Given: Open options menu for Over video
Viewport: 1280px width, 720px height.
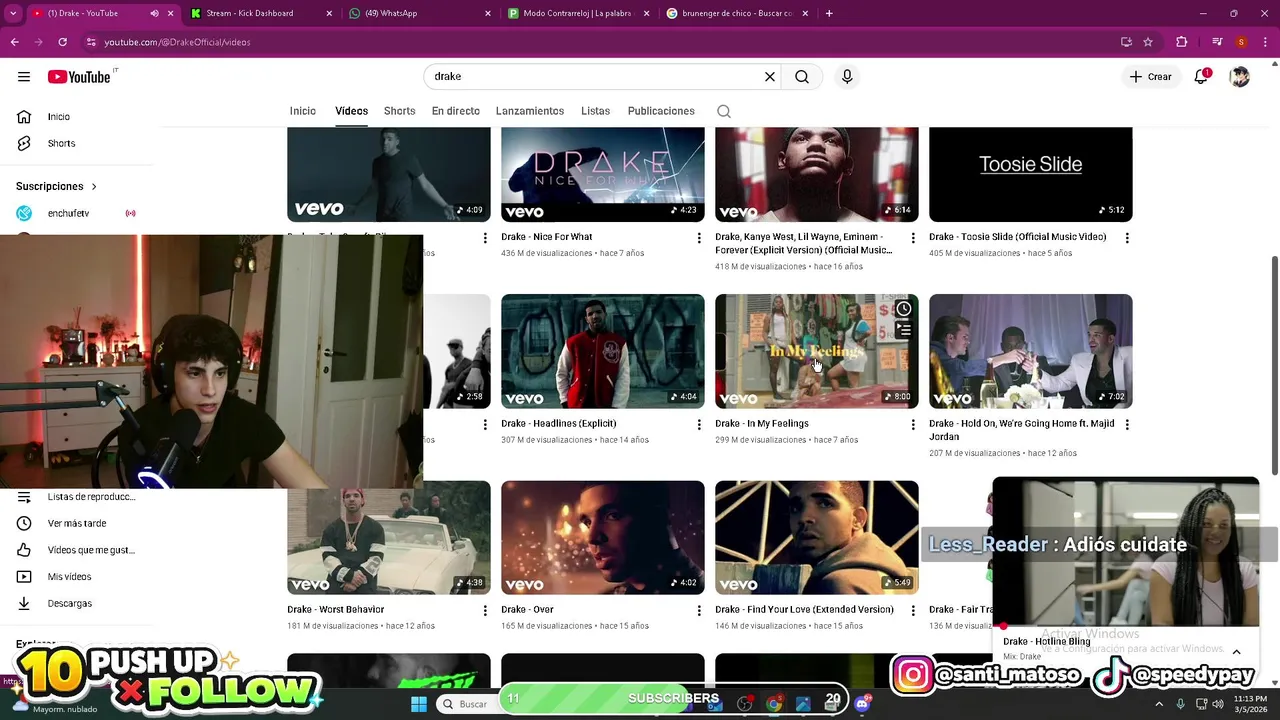Looking at the screenshot, I should point(699,610).
